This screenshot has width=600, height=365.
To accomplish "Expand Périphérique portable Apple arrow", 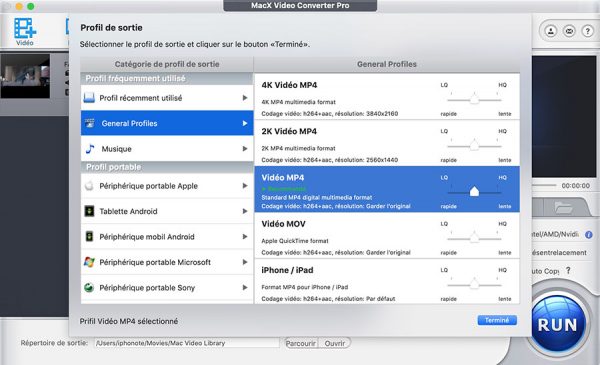I will pos(245,186).
